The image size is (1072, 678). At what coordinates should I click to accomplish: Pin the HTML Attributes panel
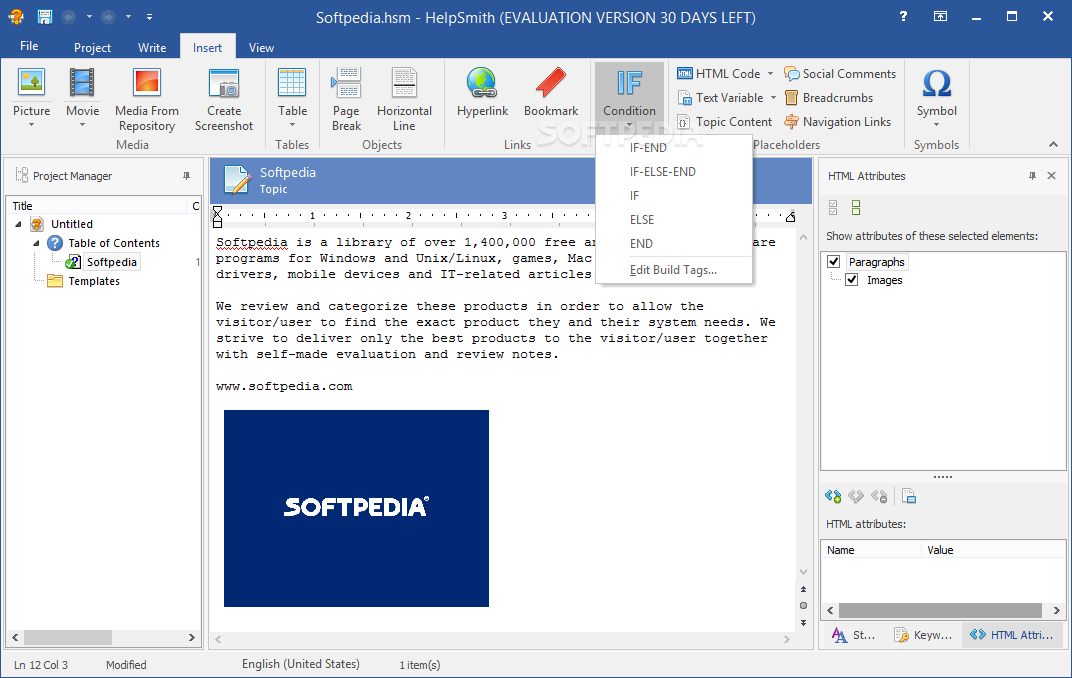[x=1032, y=176]
